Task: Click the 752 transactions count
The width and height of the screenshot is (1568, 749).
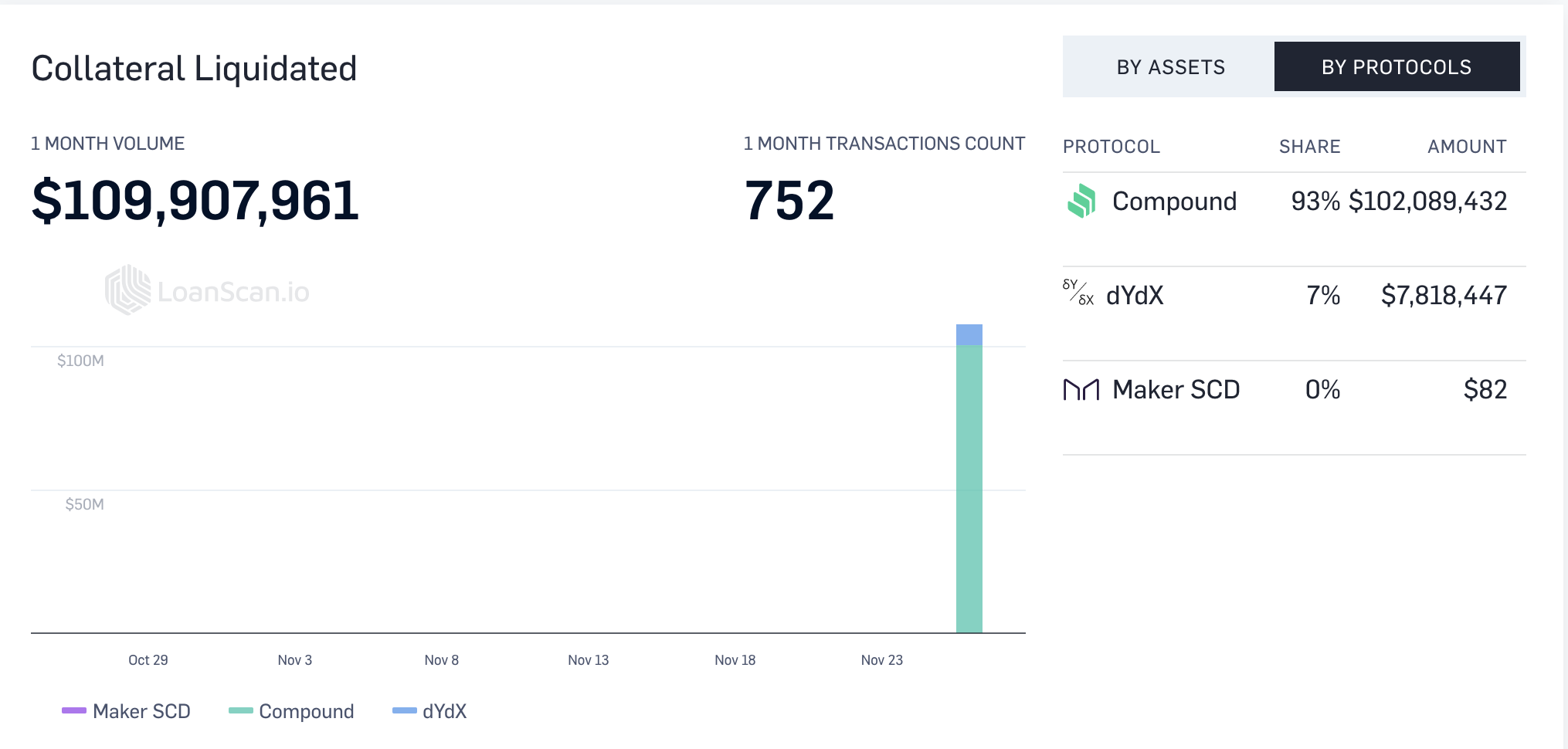Action: click(x=789, y=201)
